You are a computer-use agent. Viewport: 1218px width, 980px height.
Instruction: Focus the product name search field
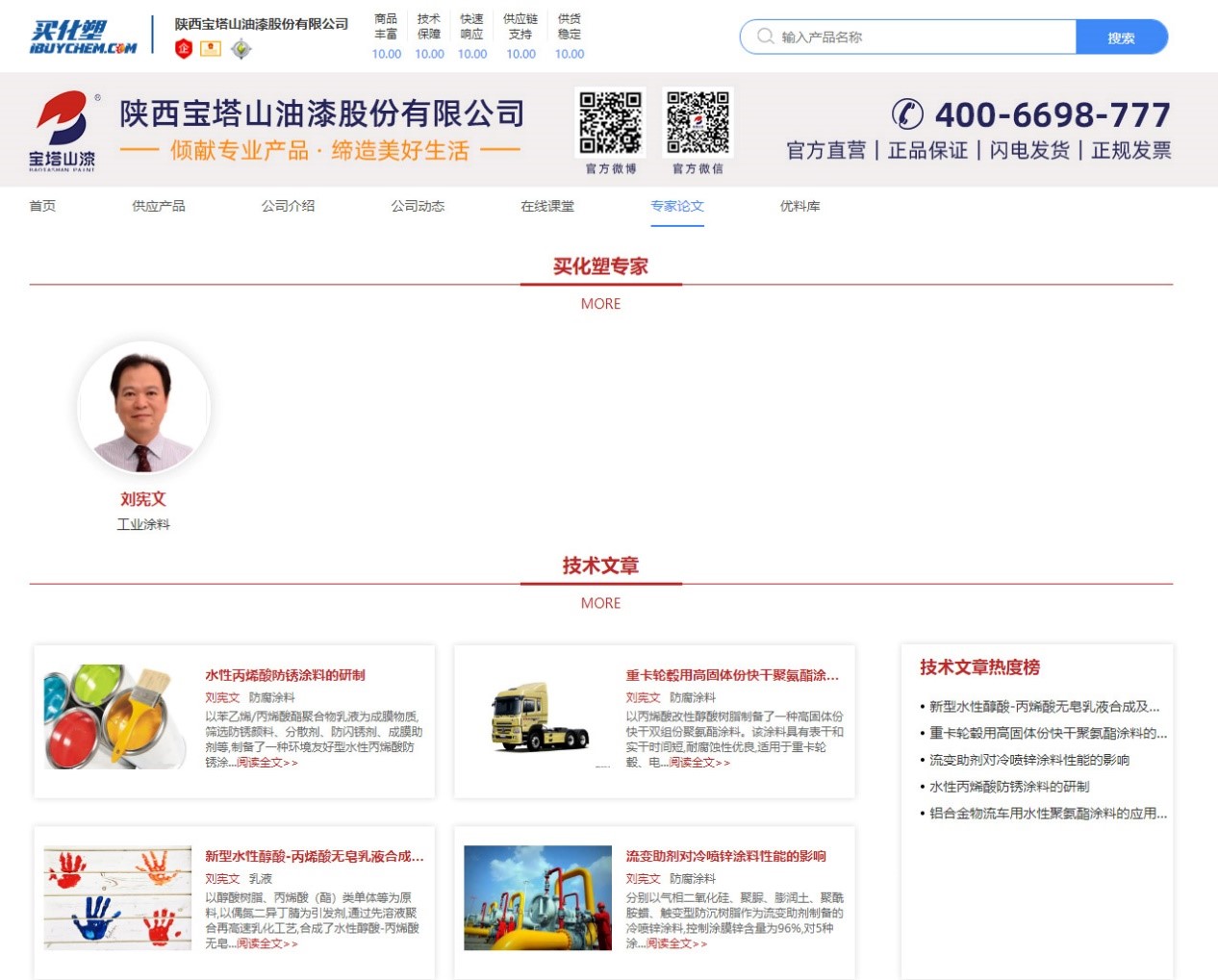pyautogui.click(x=908, y=38)
